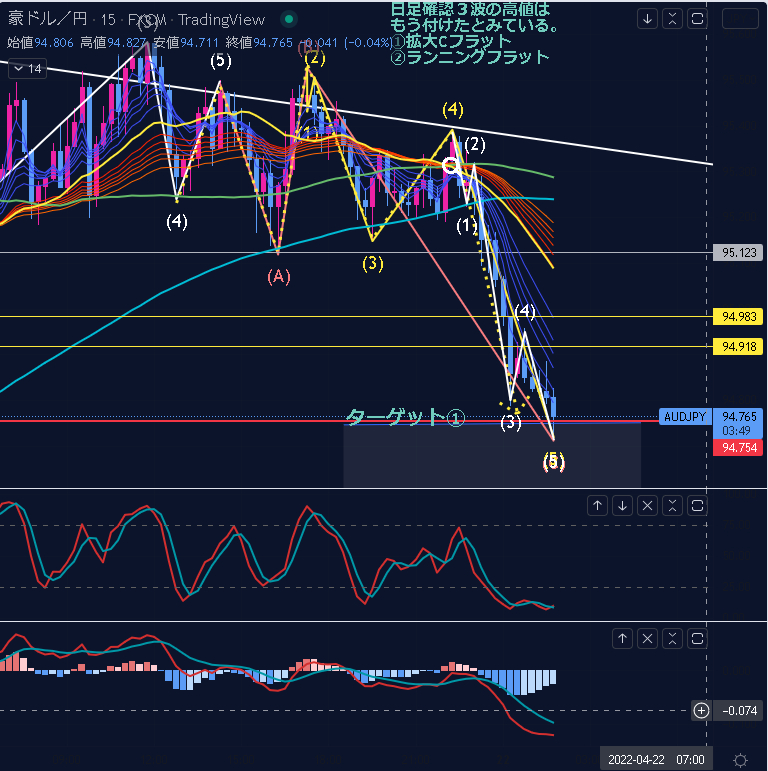Click the plus button beside -0.074
The height and width of the screenshot is (771, 768).
pyautogui.click(x=701, y=711)
